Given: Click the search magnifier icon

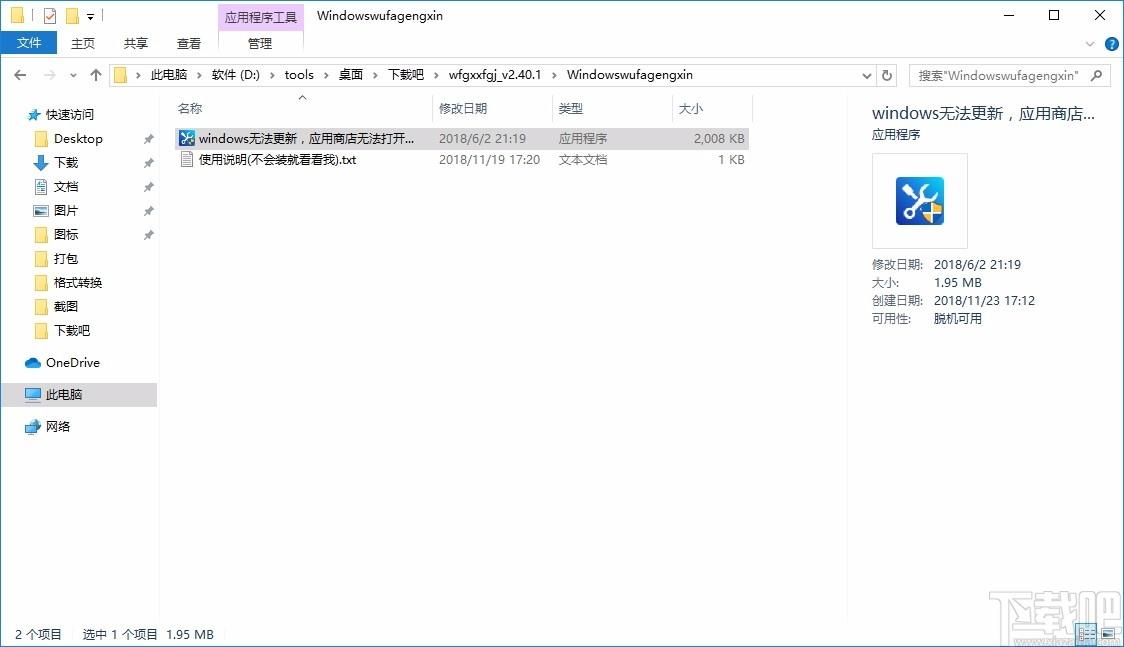Looking at the screenshot, I should [1096, 75].
